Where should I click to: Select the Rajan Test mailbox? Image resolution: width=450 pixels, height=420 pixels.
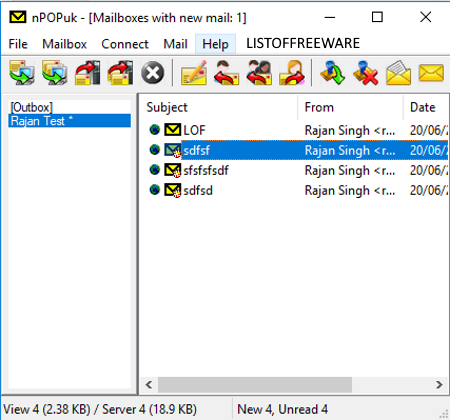click(x=69, y=121)
